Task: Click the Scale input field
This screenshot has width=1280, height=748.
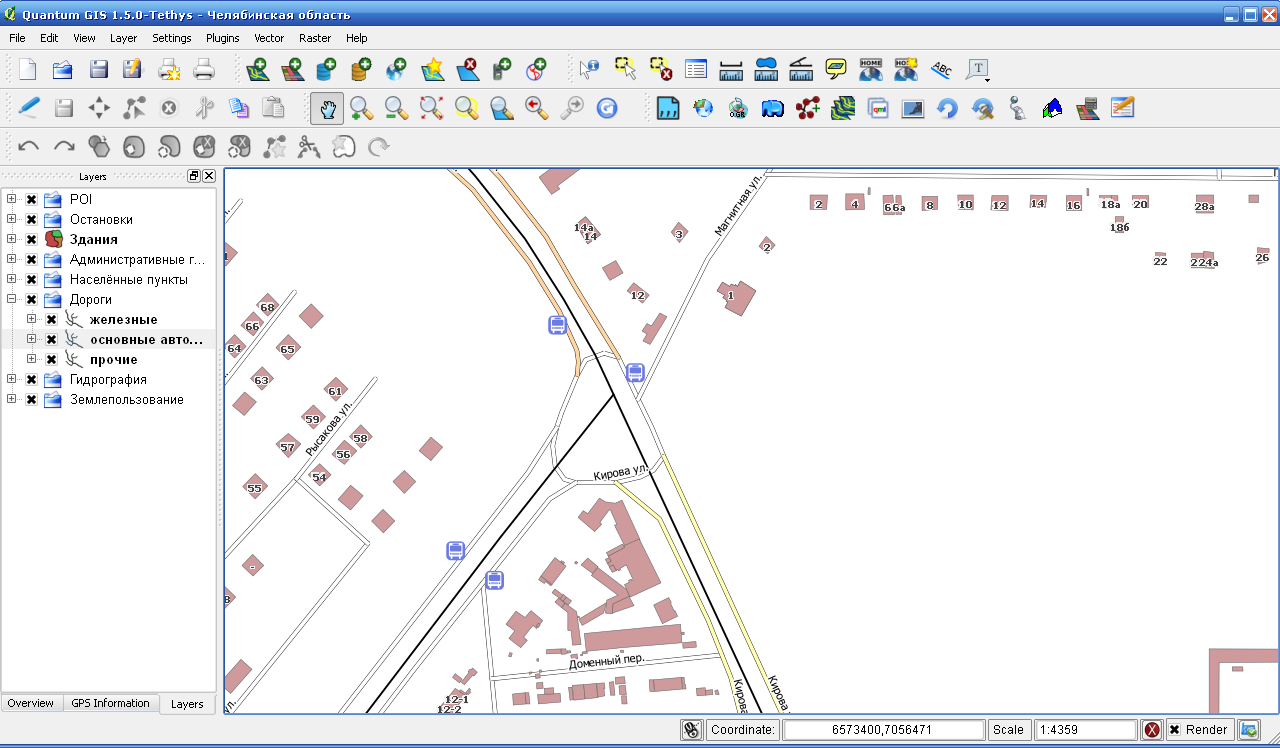Action: click(x=1086, y=730)
